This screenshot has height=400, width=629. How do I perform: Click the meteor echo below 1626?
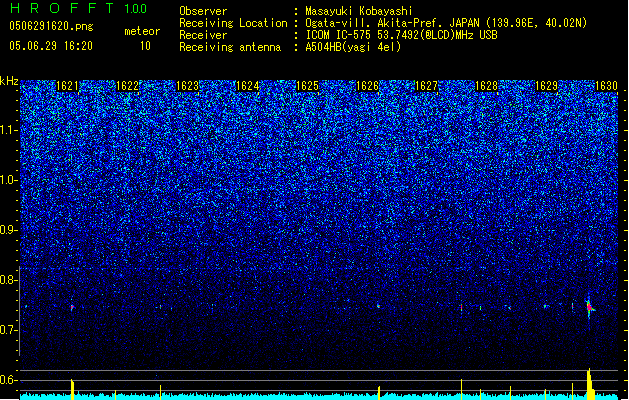click(378, 306)
